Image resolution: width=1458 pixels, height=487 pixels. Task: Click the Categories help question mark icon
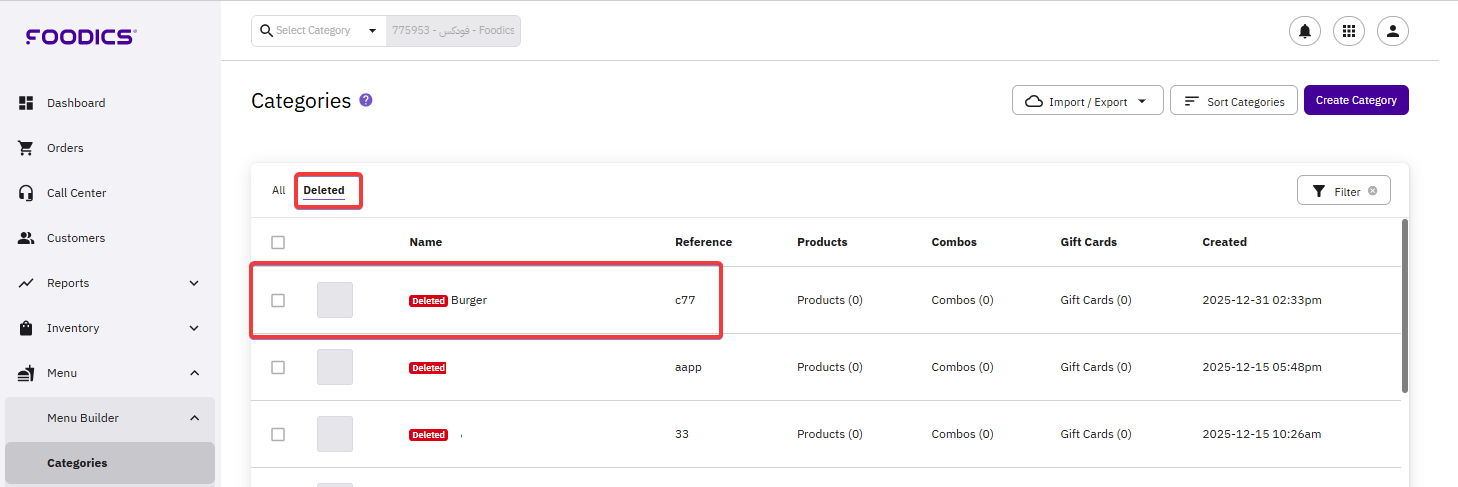[x=366, y=100]
